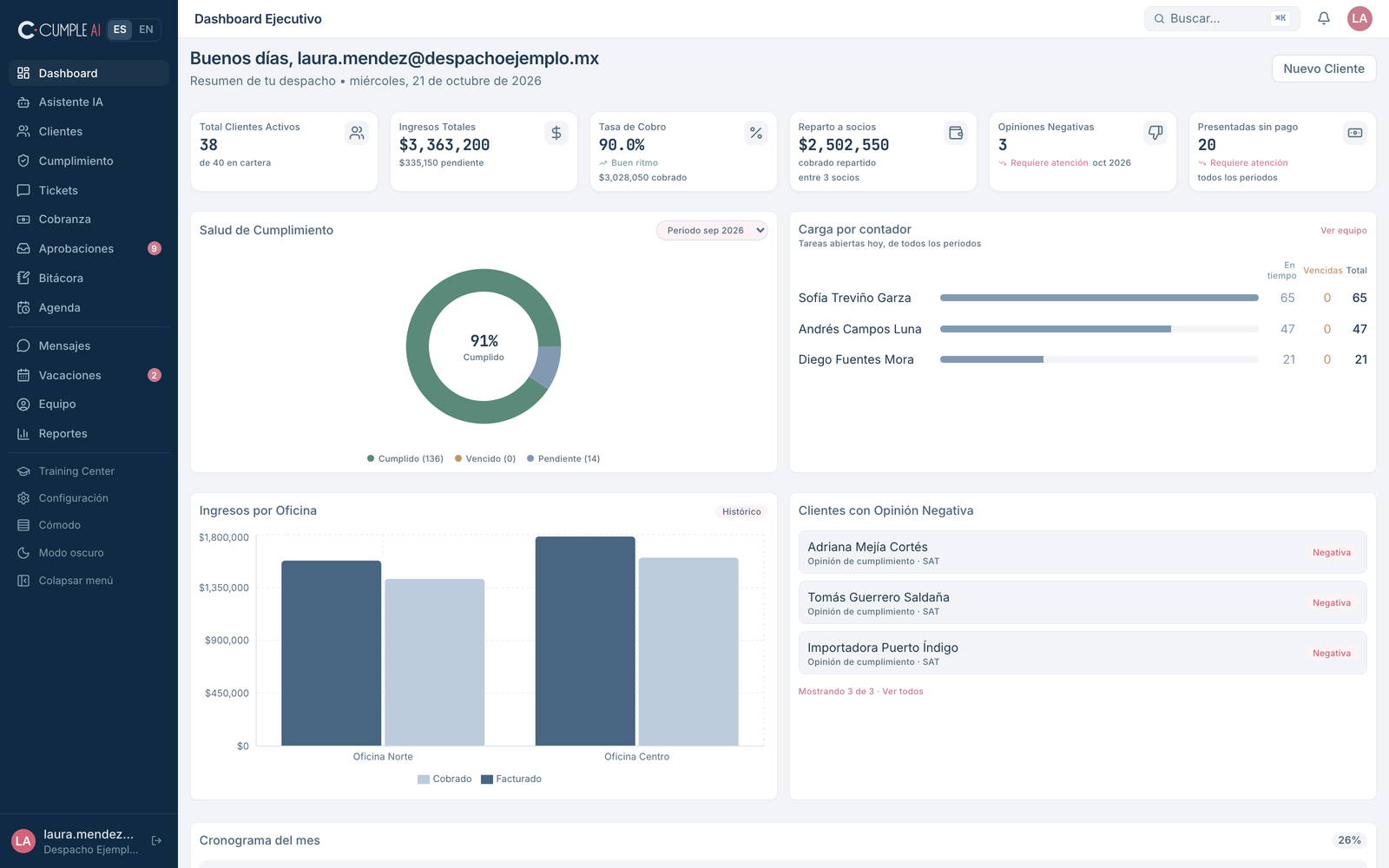Click the Cumplimiento shield icon
This screenshot has width=1389, height=868.
[x=23, y=161]
